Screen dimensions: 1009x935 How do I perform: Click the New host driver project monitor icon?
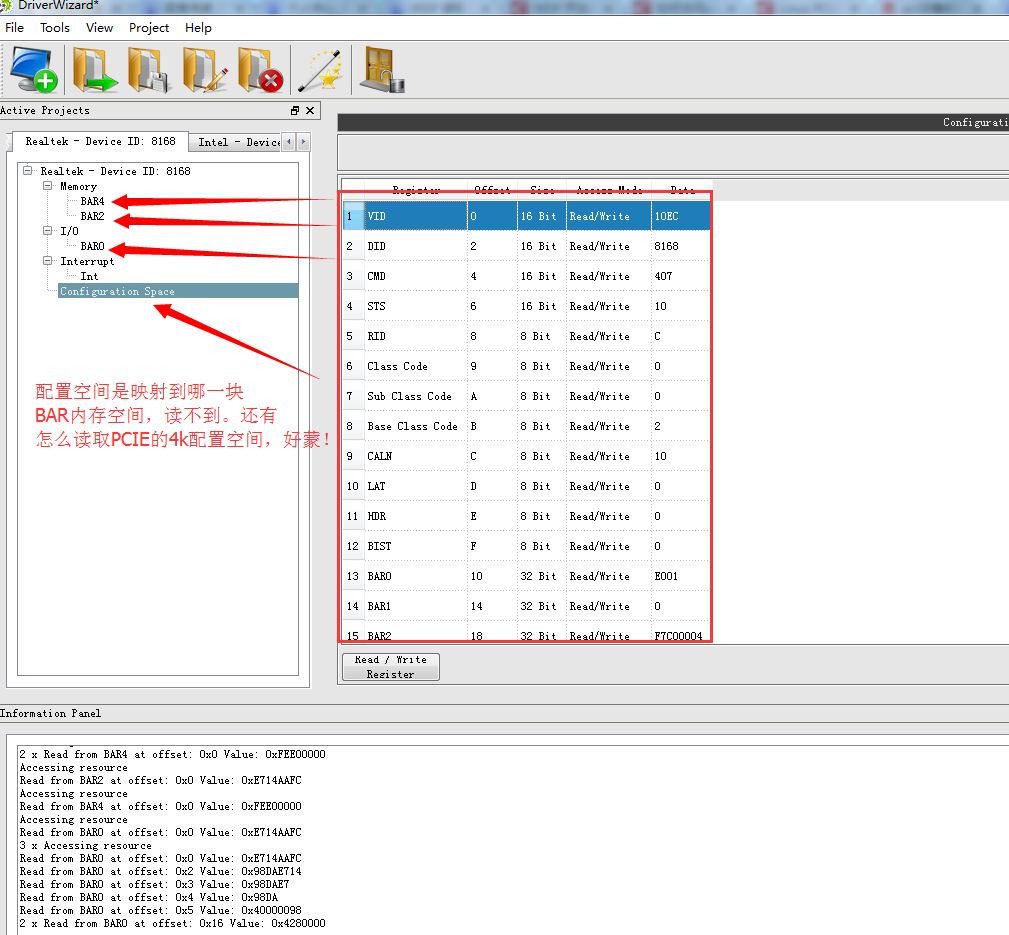[34, 69]
